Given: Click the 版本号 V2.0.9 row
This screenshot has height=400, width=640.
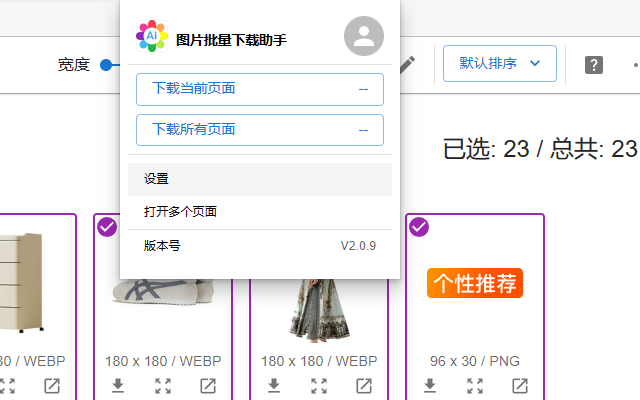Looking at the screenshot, I should click(260, 246).
